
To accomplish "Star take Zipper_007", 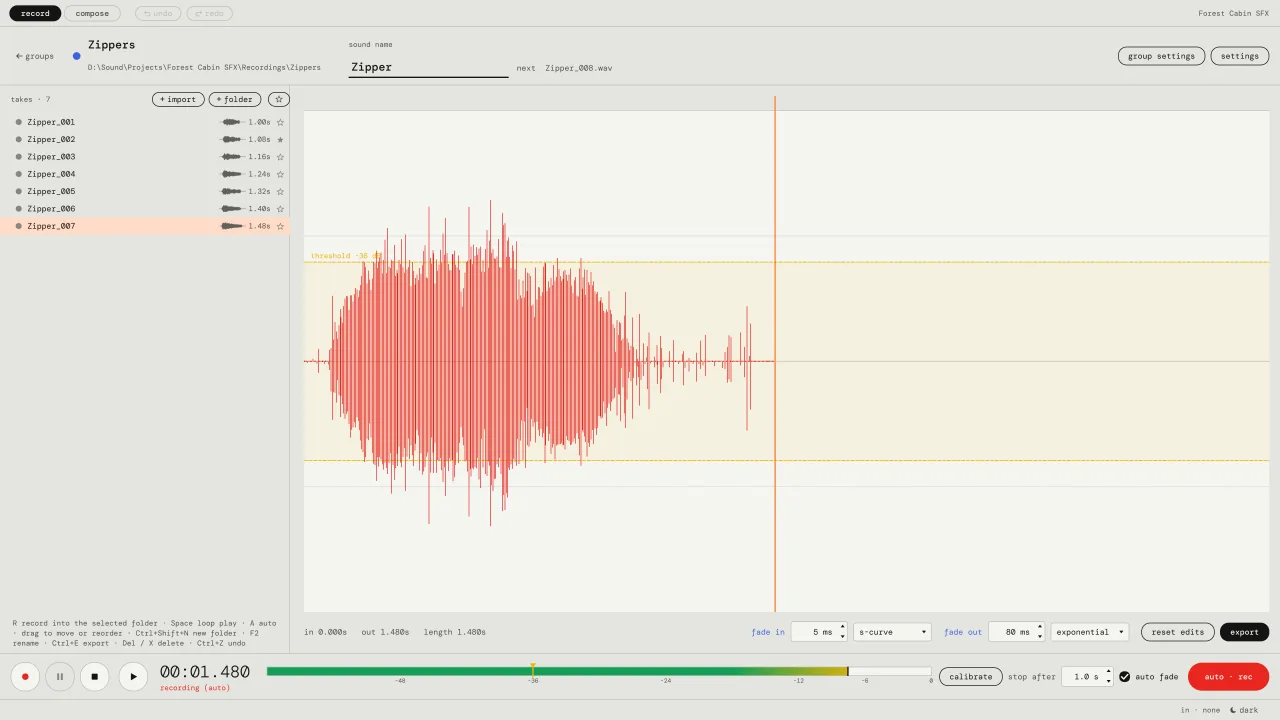I will point(280,226).
